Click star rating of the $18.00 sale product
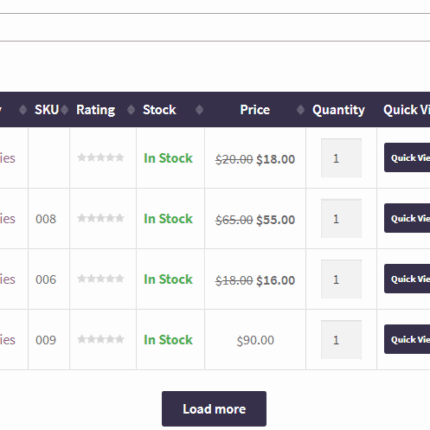The image size is (430, 430). [100, 158]
